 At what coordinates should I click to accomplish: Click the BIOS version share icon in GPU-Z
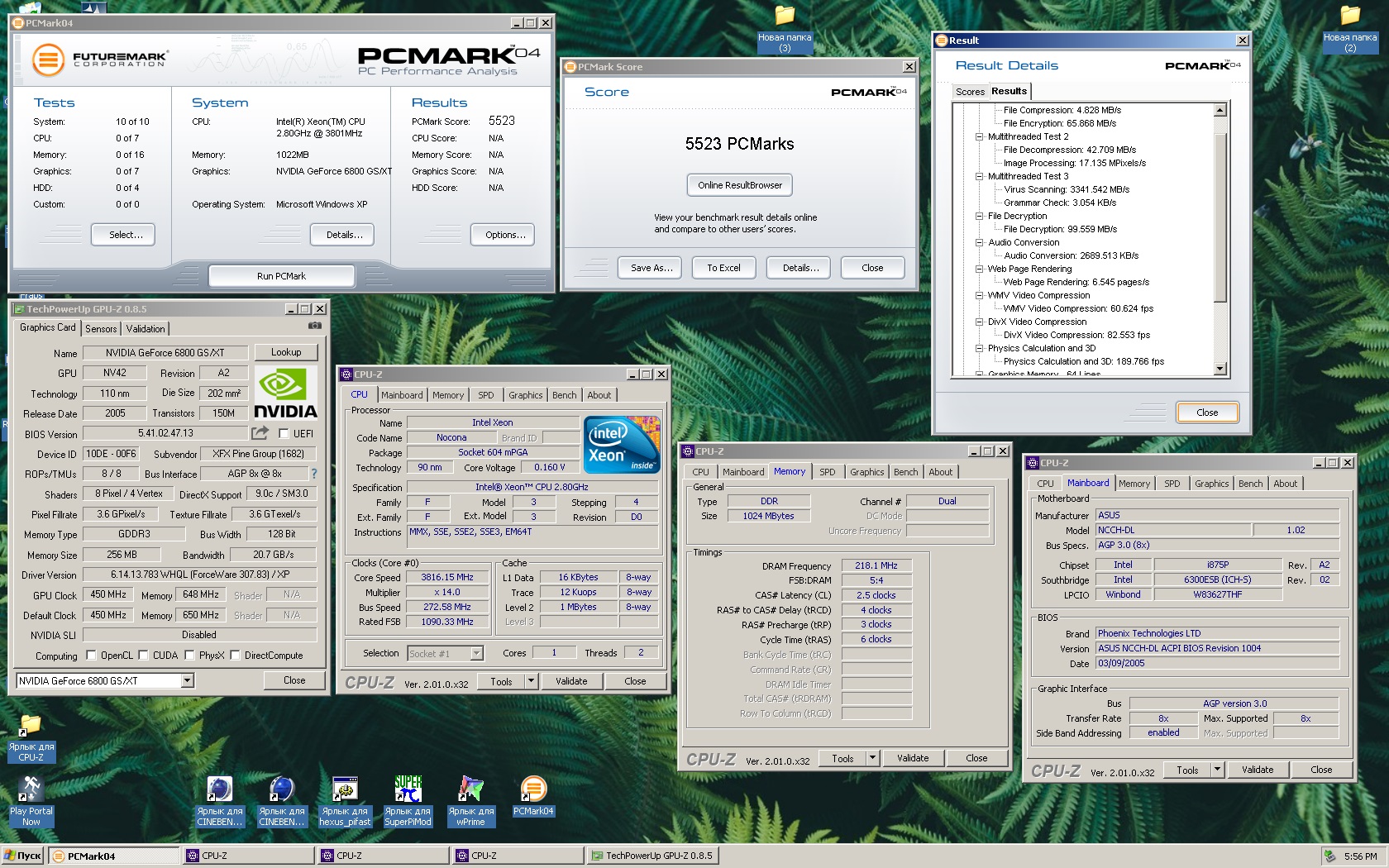(x=260, y=432)
